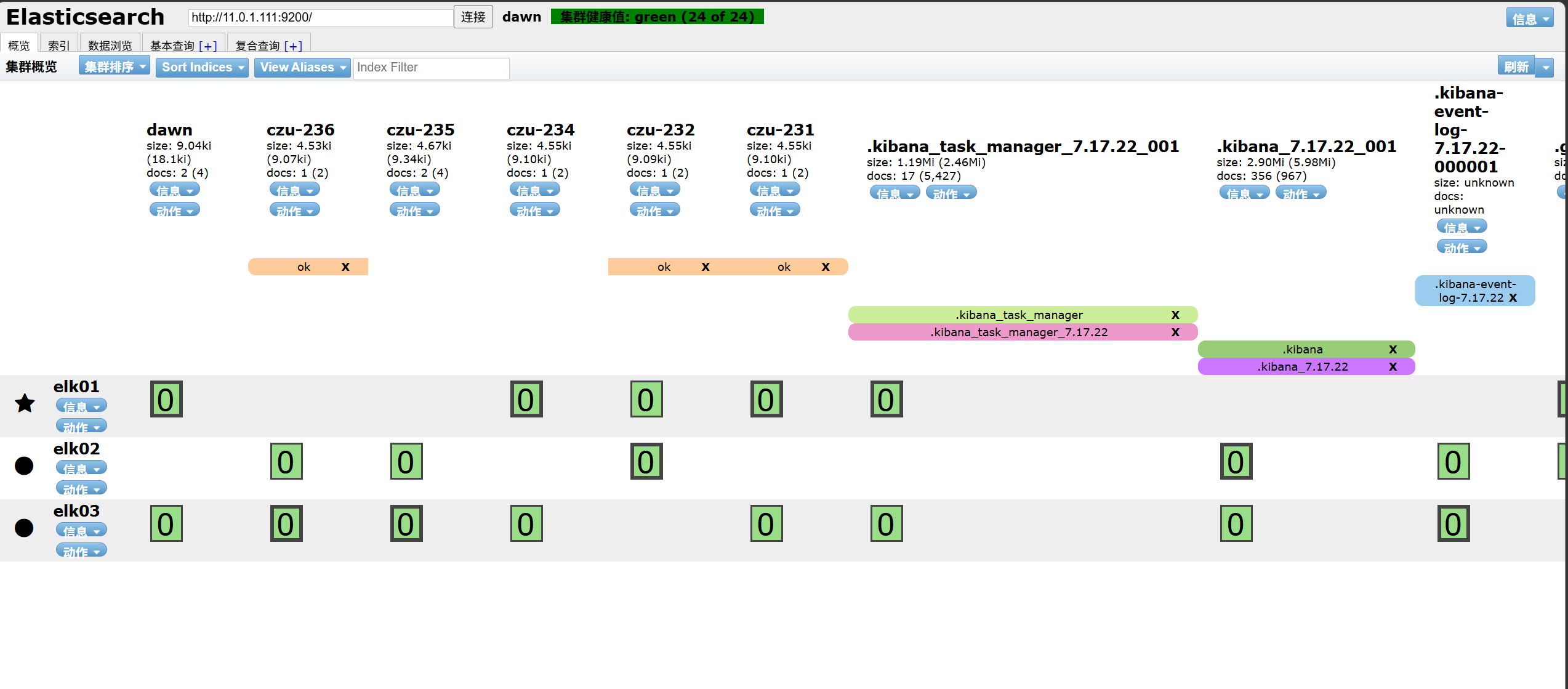This screenshot has height=689, width=1568.
Task: Open the View Aliases dropdown
Action: coord(302,67)
